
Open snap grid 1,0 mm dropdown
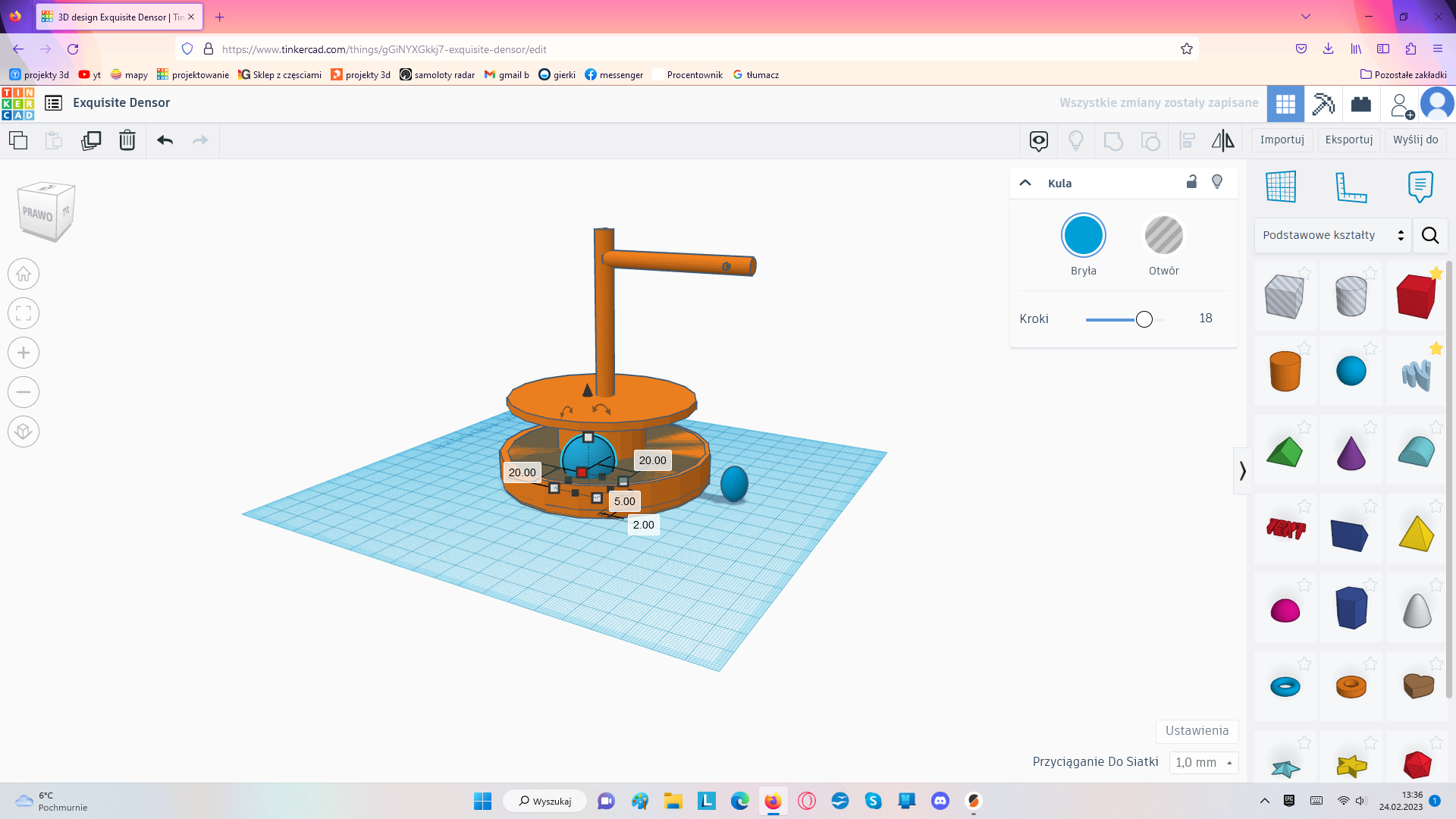pyautogui.click(x=1204, y=763)
